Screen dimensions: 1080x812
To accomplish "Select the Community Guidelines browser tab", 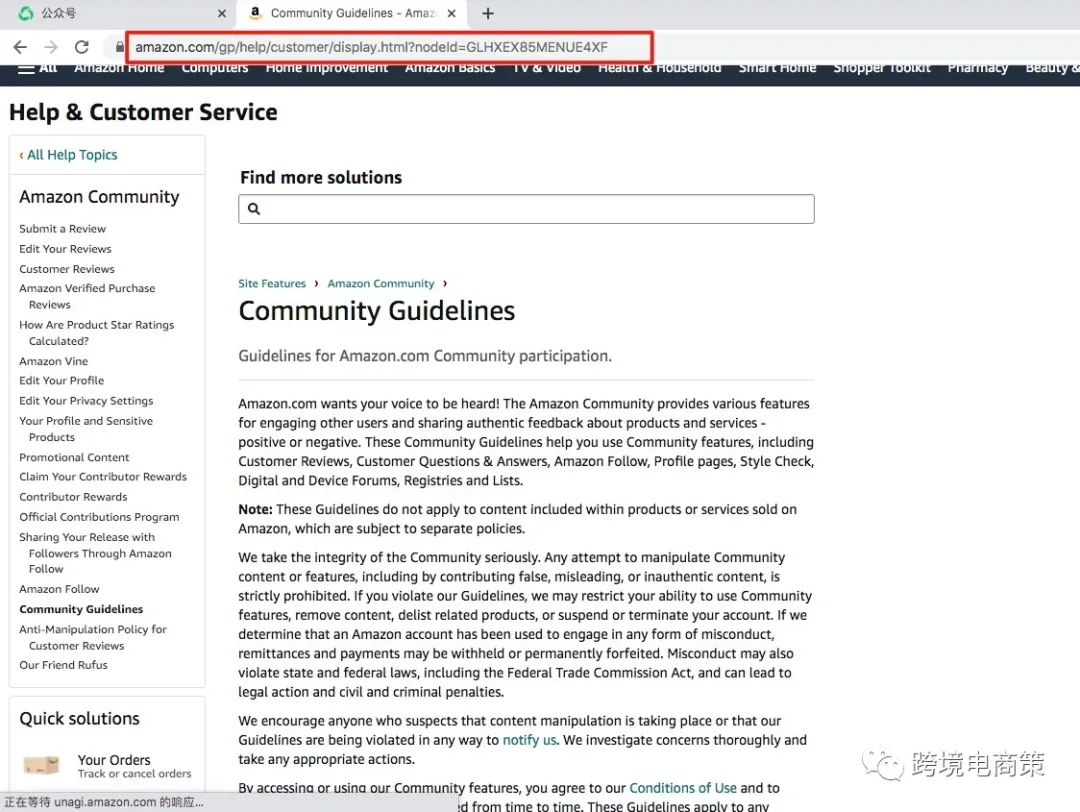I will point(351,13).
